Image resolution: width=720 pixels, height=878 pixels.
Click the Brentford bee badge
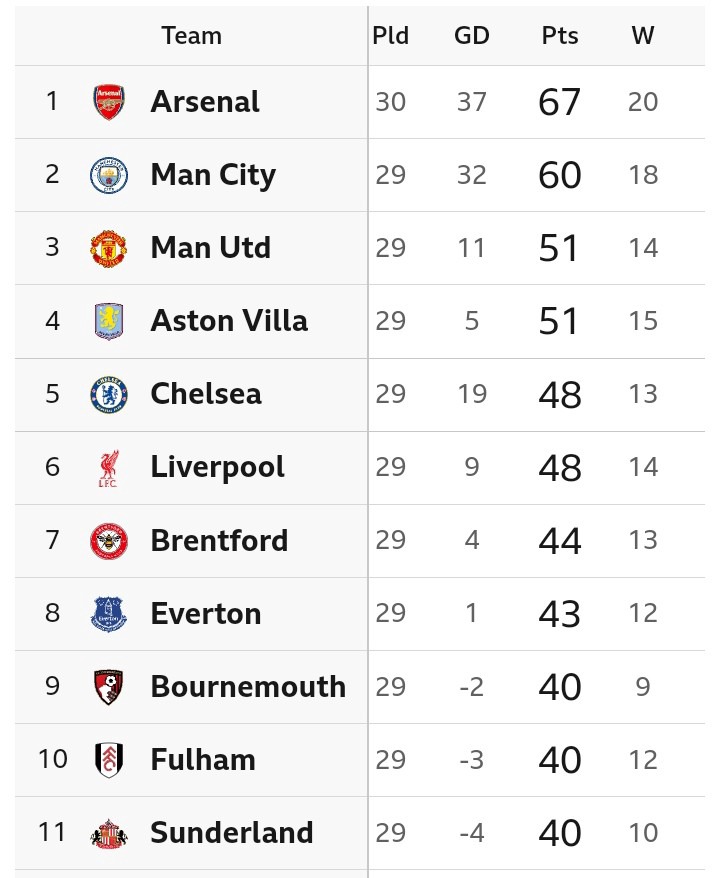pos(108,541)
